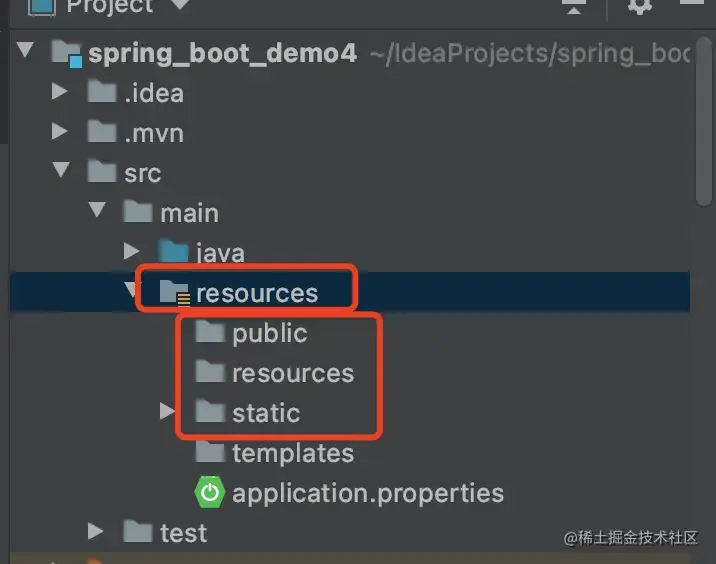Collapse the main folder
The width and height of the screenshot is (716, 564).
(97, 210)
